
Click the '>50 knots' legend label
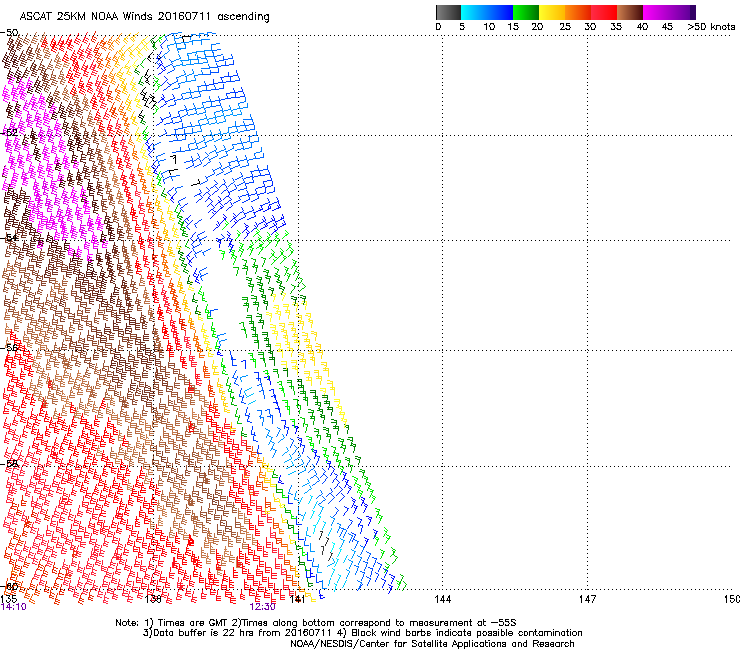(711, 27)
